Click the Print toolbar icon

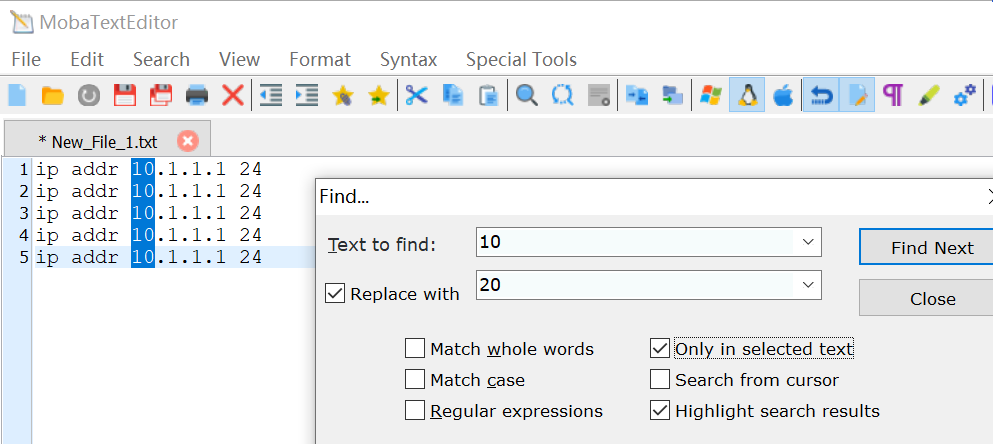197,96
